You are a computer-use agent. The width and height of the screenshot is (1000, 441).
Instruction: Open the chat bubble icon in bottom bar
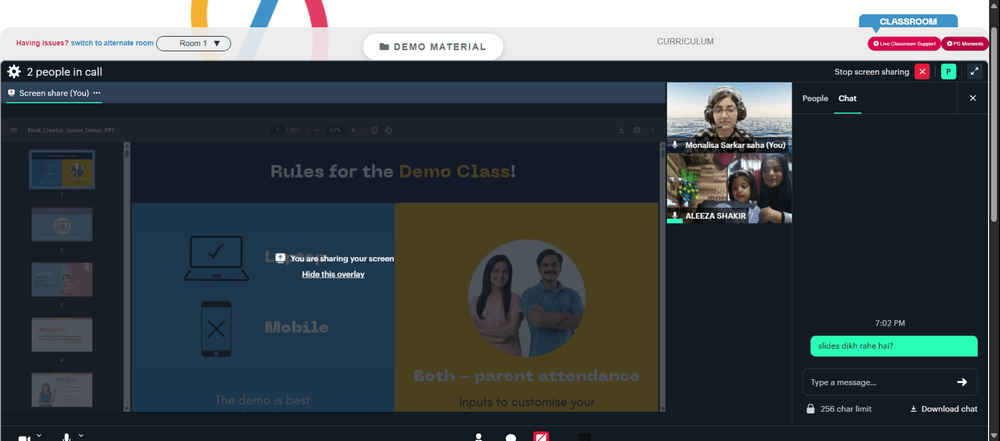pyautogui.click(x=511, y=438)
